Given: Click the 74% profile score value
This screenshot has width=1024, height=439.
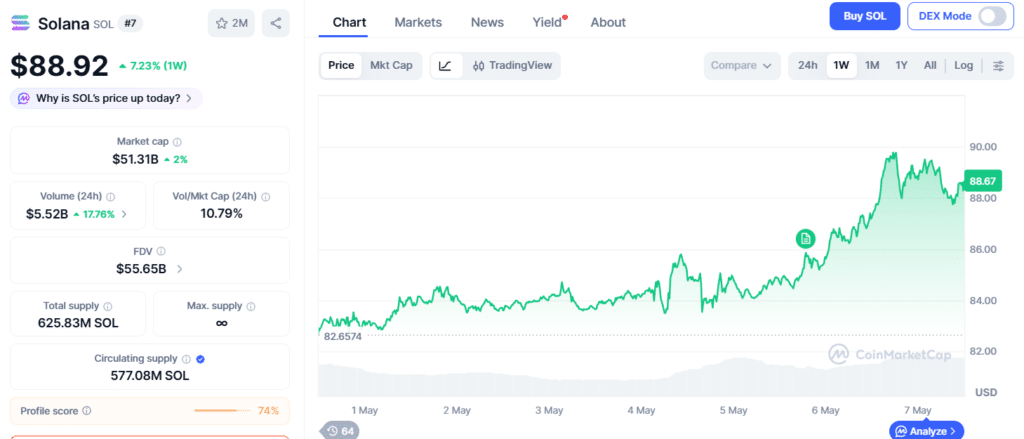Looking at the screenshot, I should click(268, 411).
